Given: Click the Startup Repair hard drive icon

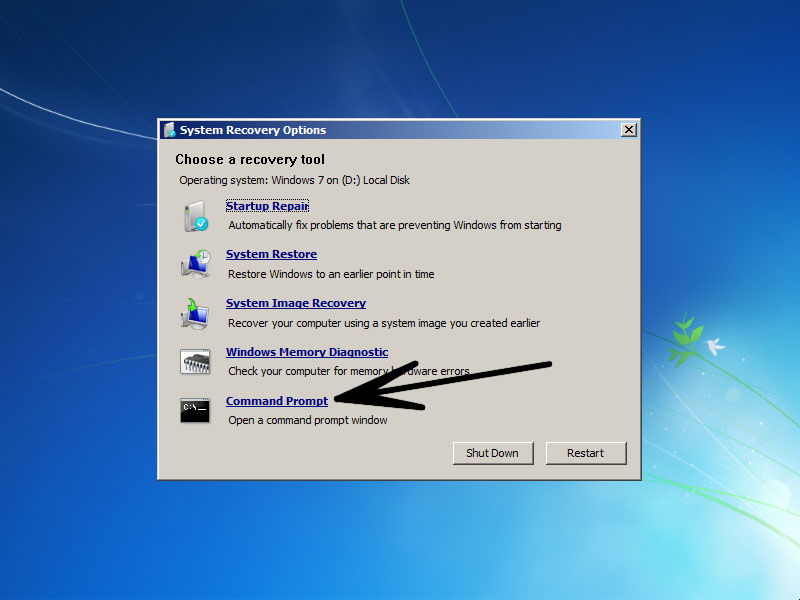Looking at the screenshot, I should (x=196, y=216).
